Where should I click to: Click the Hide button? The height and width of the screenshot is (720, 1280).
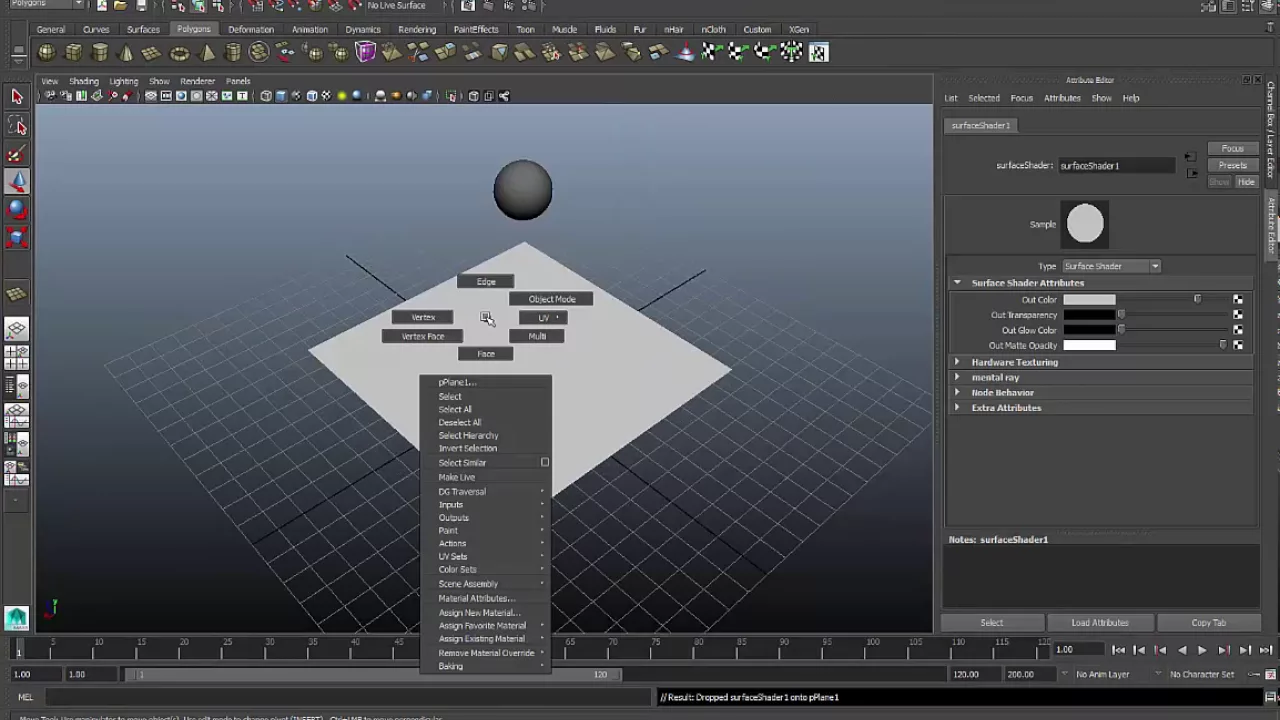point(1246,182)
